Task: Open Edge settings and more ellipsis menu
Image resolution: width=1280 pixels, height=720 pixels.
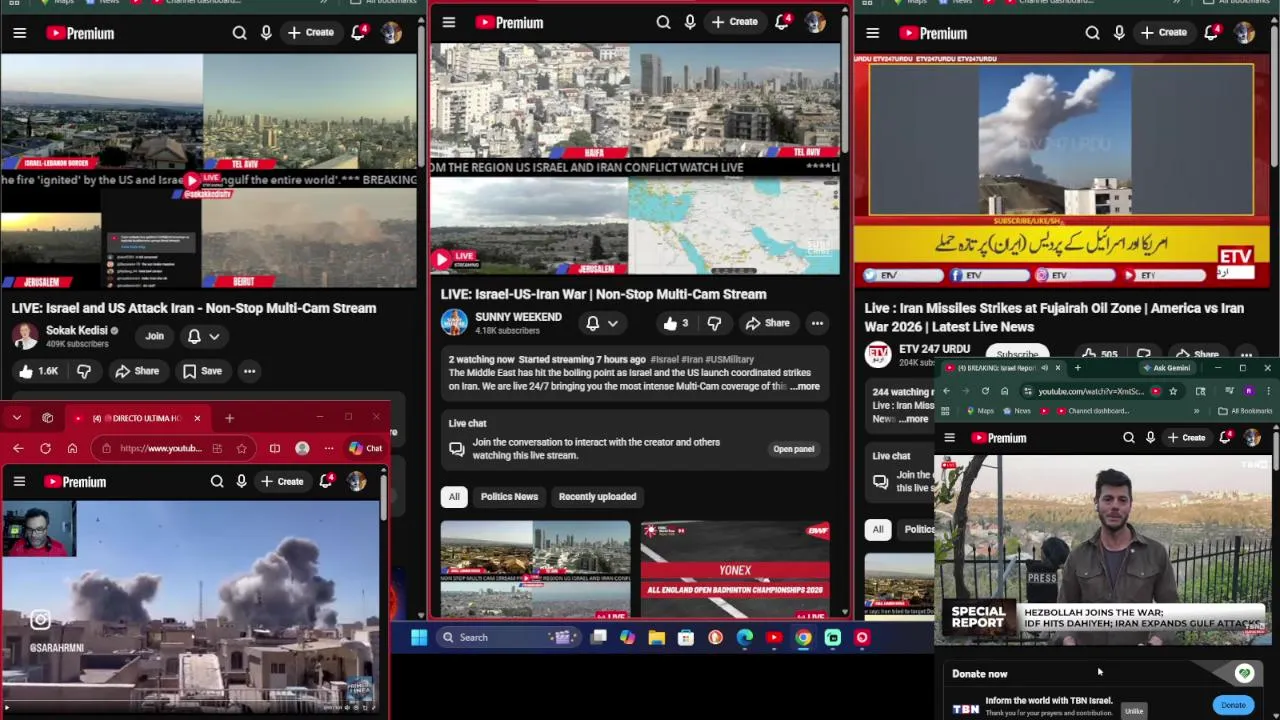Action: pyautogui.click(x=328, y=448)
